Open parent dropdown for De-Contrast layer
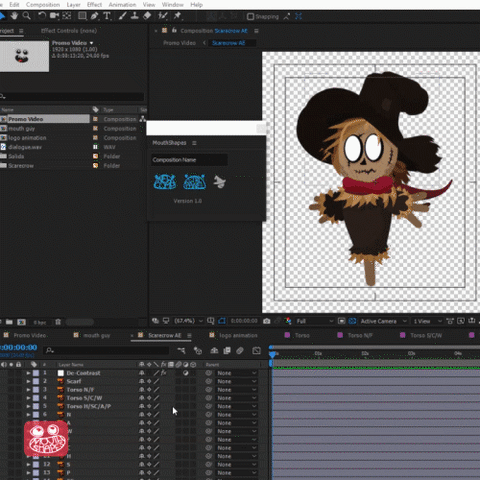The image size is (480, 480). click(237, 373)
